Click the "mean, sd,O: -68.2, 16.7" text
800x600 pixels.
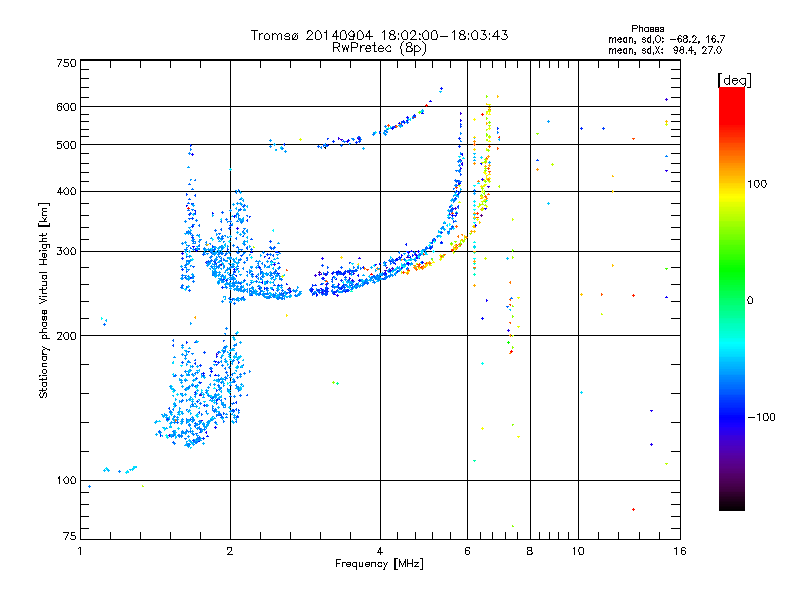pyautogui.click(x=666, y=39)
